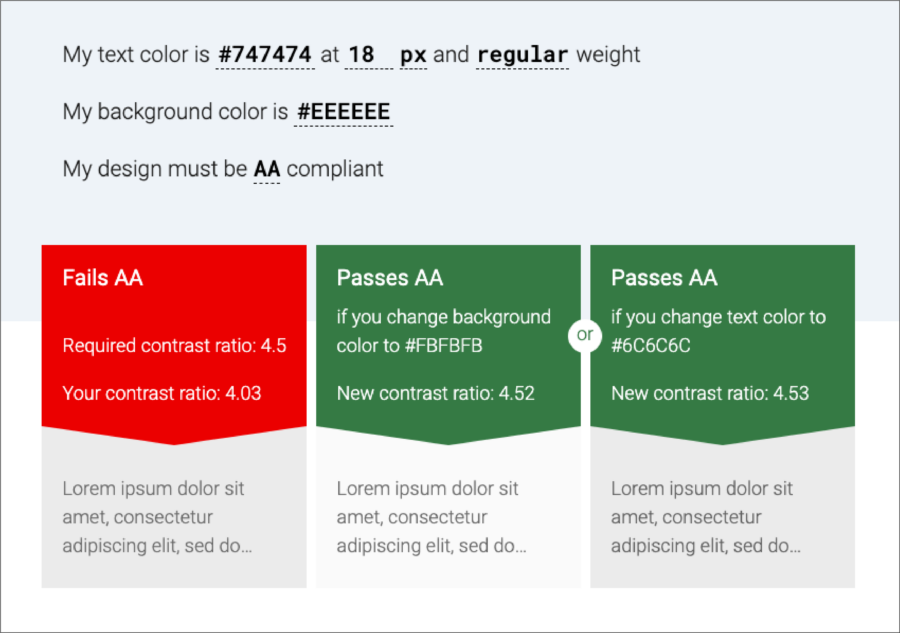Change the 18 font size field

[368, 55]
